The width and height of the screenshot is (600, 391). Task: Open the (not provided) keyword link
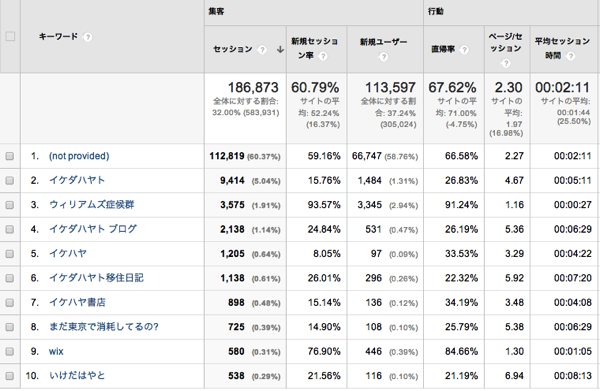(x=79, y=156)
